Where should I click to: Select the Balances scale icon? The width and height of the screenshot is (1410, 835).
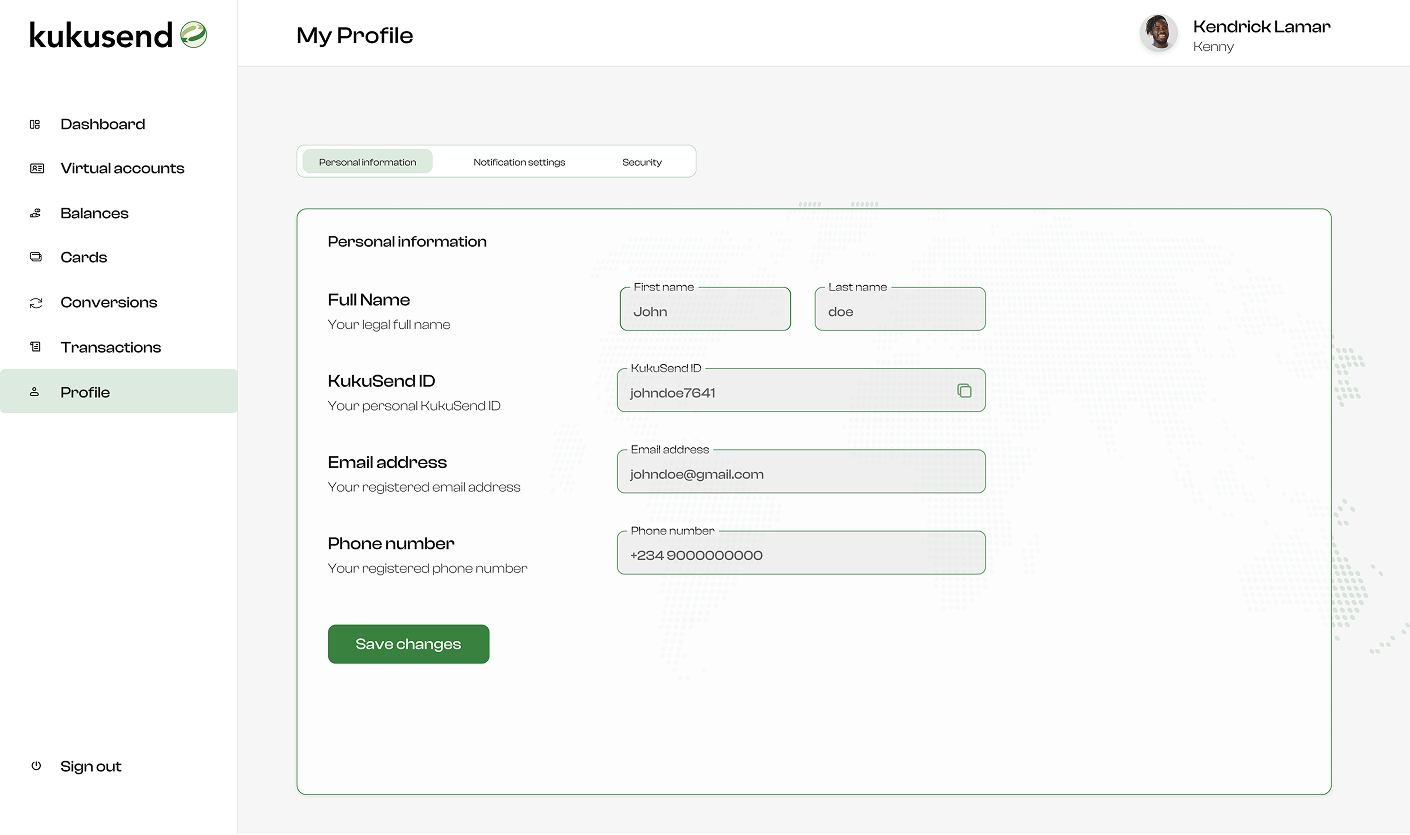point(35,213)
